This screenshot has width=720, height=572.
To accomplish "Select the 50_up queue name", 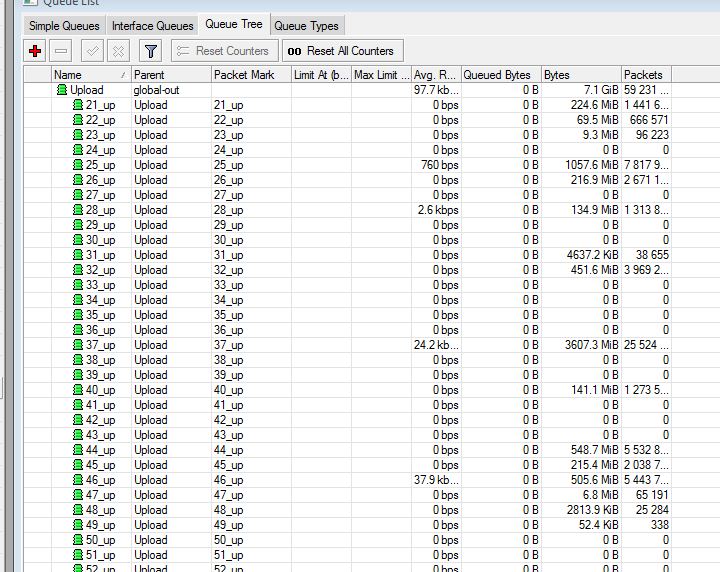I will (x=100, y=540).
